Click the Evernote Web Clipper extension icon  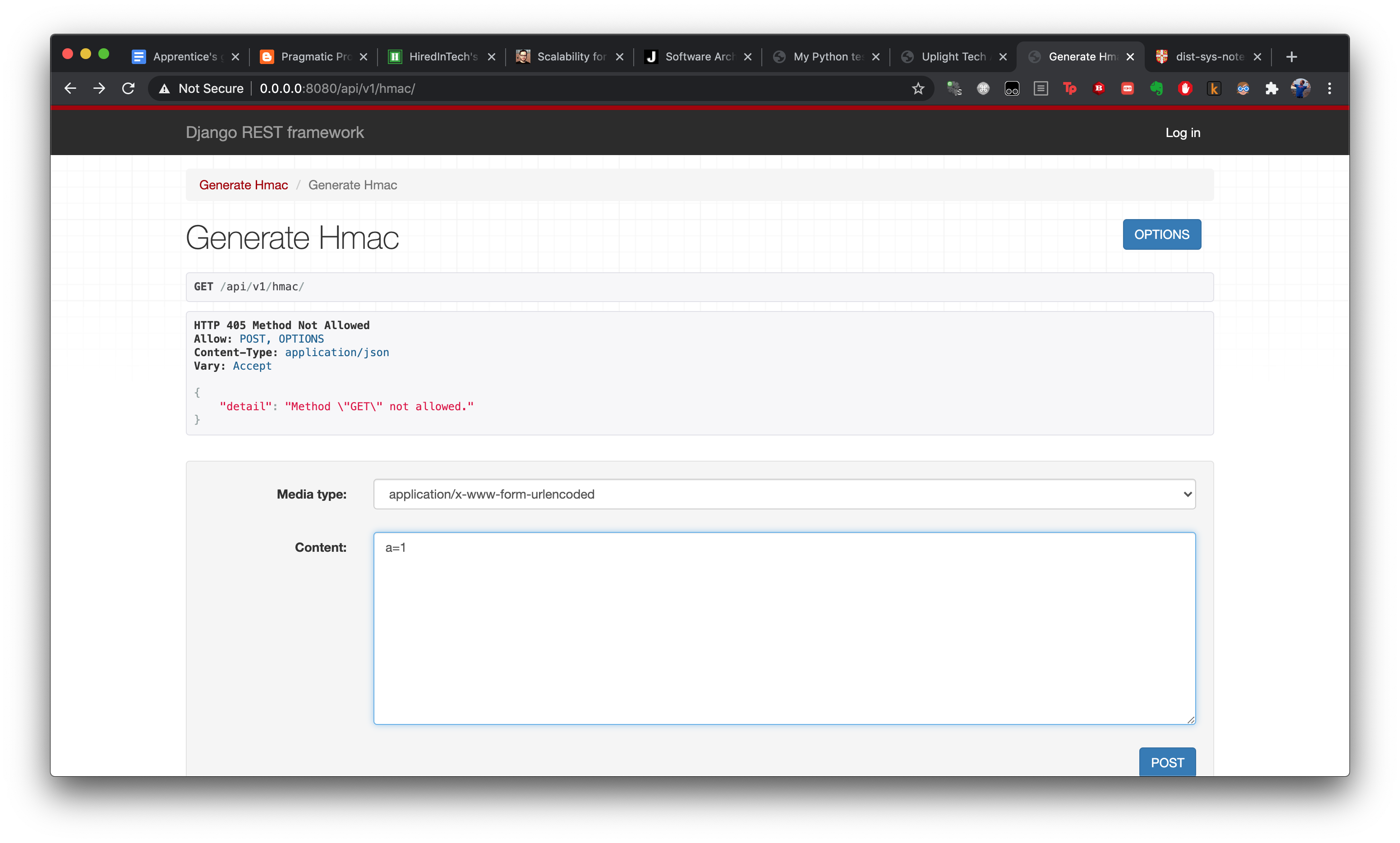[1156, 89]
